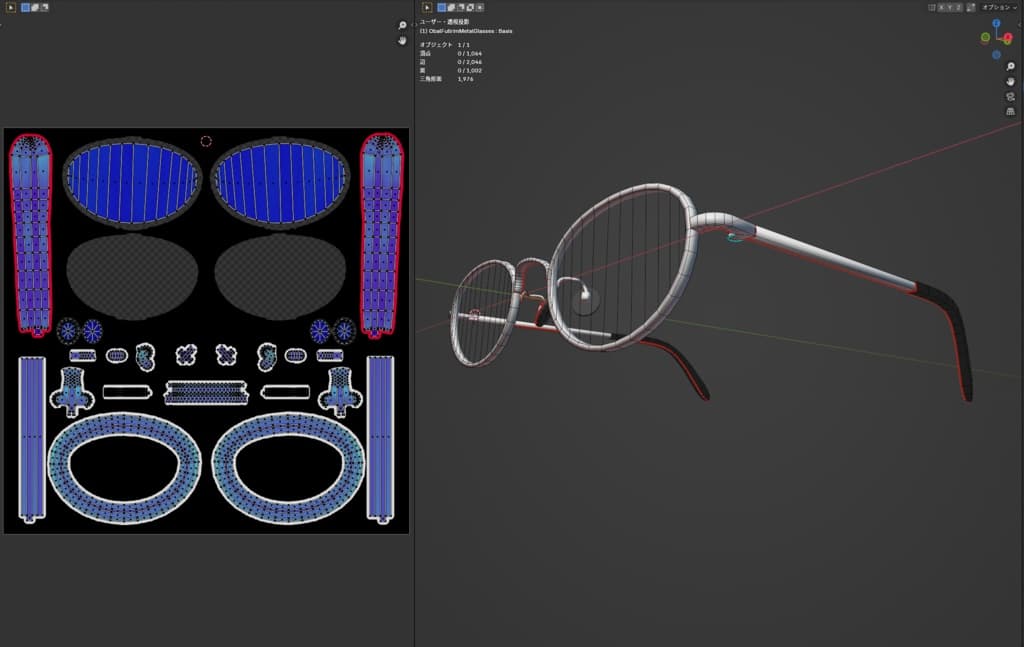The height and width of the screenshot is (647, 1024).
Task: Toggle the Y mirror axis button
Action: (x=951, y=7)
